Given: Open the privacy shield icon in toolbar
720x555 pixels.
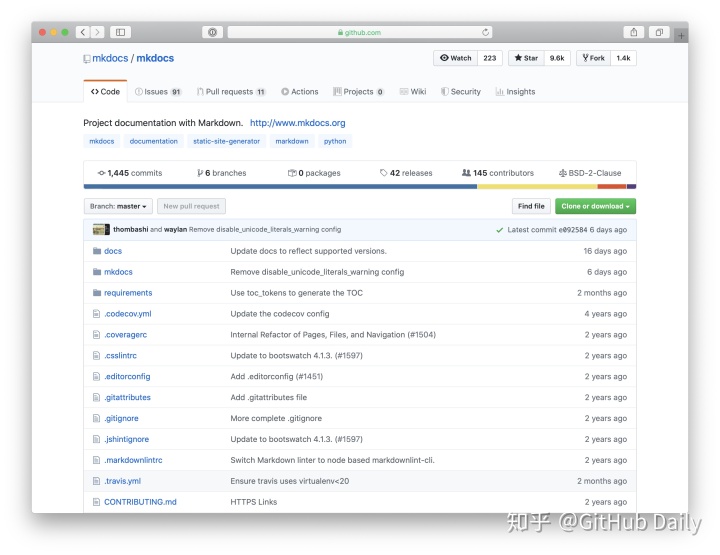Looking at the screenshot, I should 212,32.
